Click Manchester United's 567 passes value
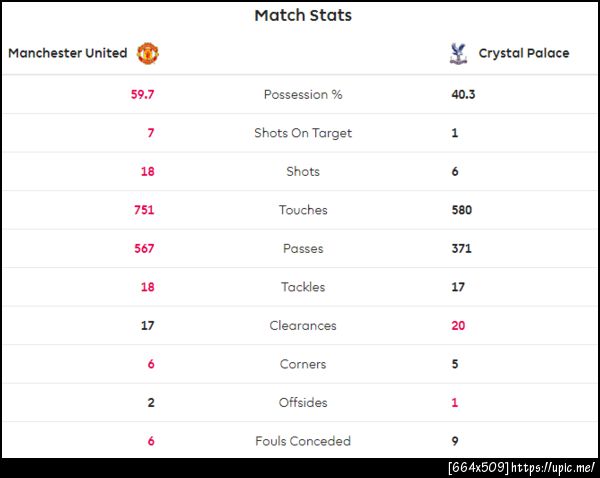This screenshot has width=600, height=478. [x=144, y=248]
